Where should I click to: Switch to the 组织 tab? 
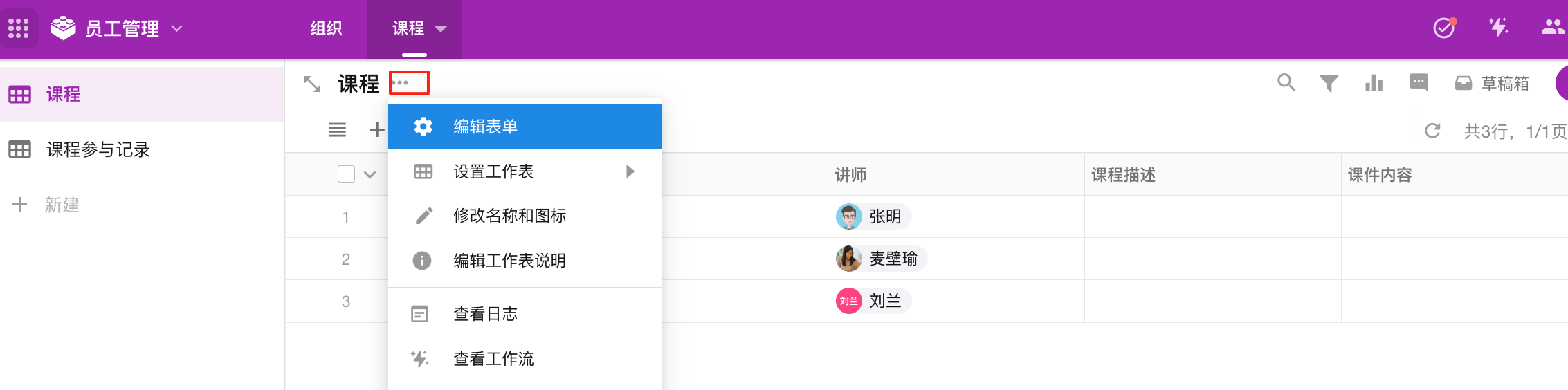(x=326, y=28)
